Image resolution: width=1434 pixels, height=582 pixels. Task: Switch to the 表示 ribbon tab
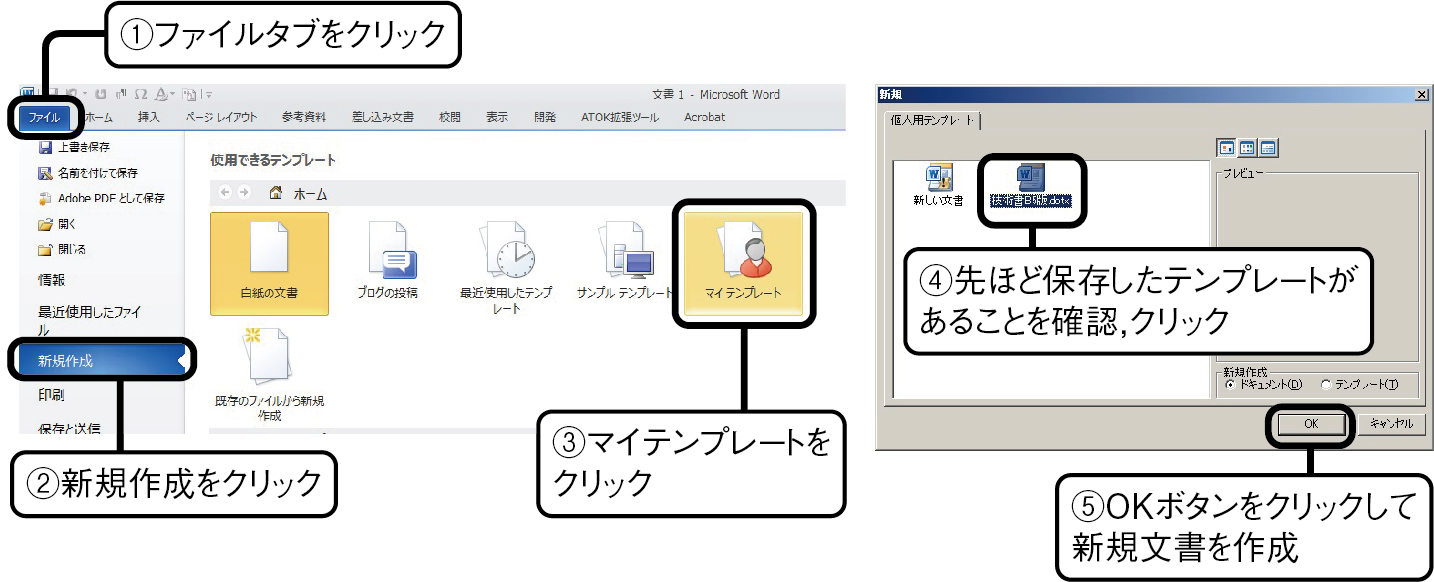pos(497,118)
